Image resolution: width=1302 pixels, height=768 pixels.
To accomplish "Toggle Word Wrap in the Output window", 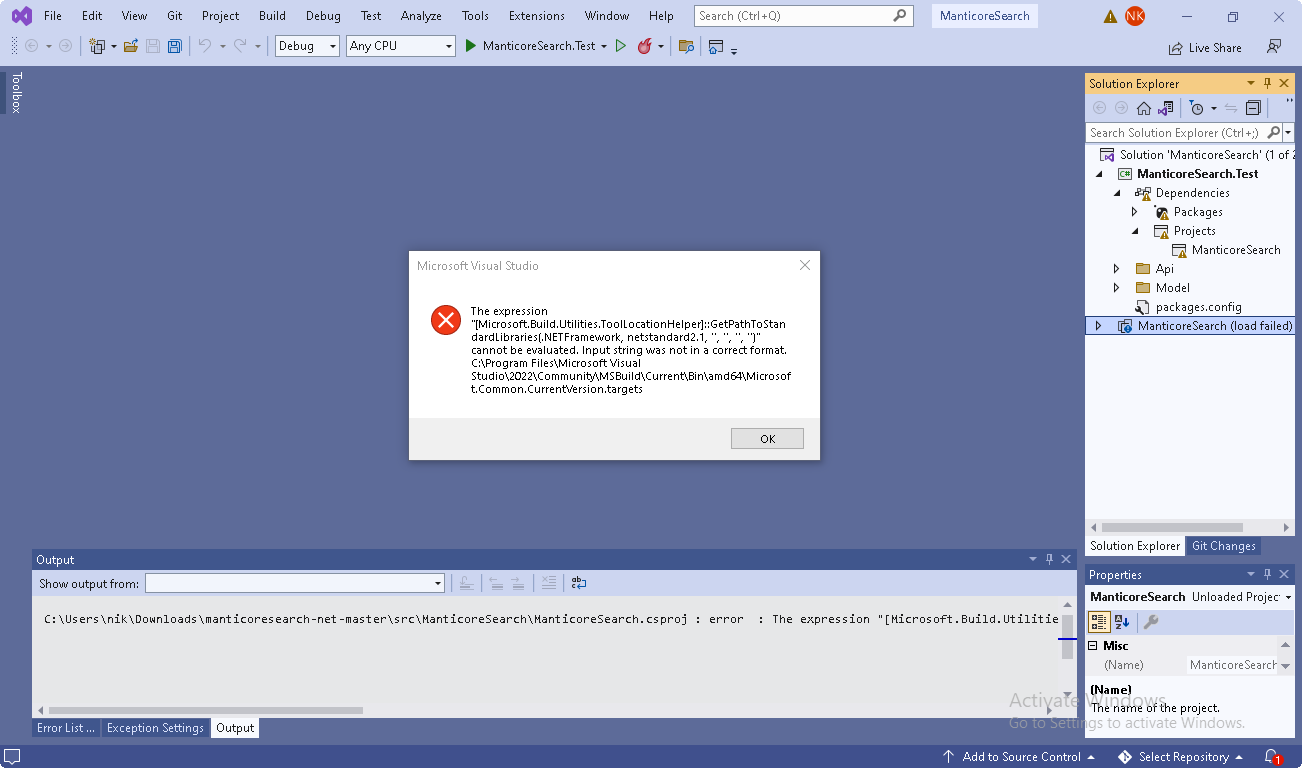I will 578,583.
